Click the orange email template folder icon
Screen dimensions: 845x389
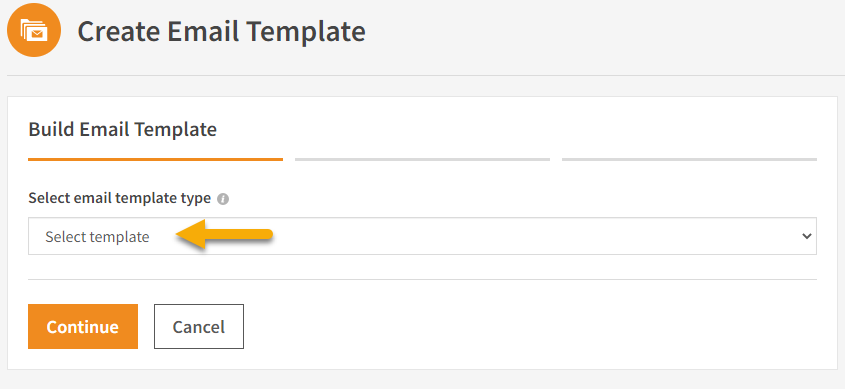coord(34,30)
